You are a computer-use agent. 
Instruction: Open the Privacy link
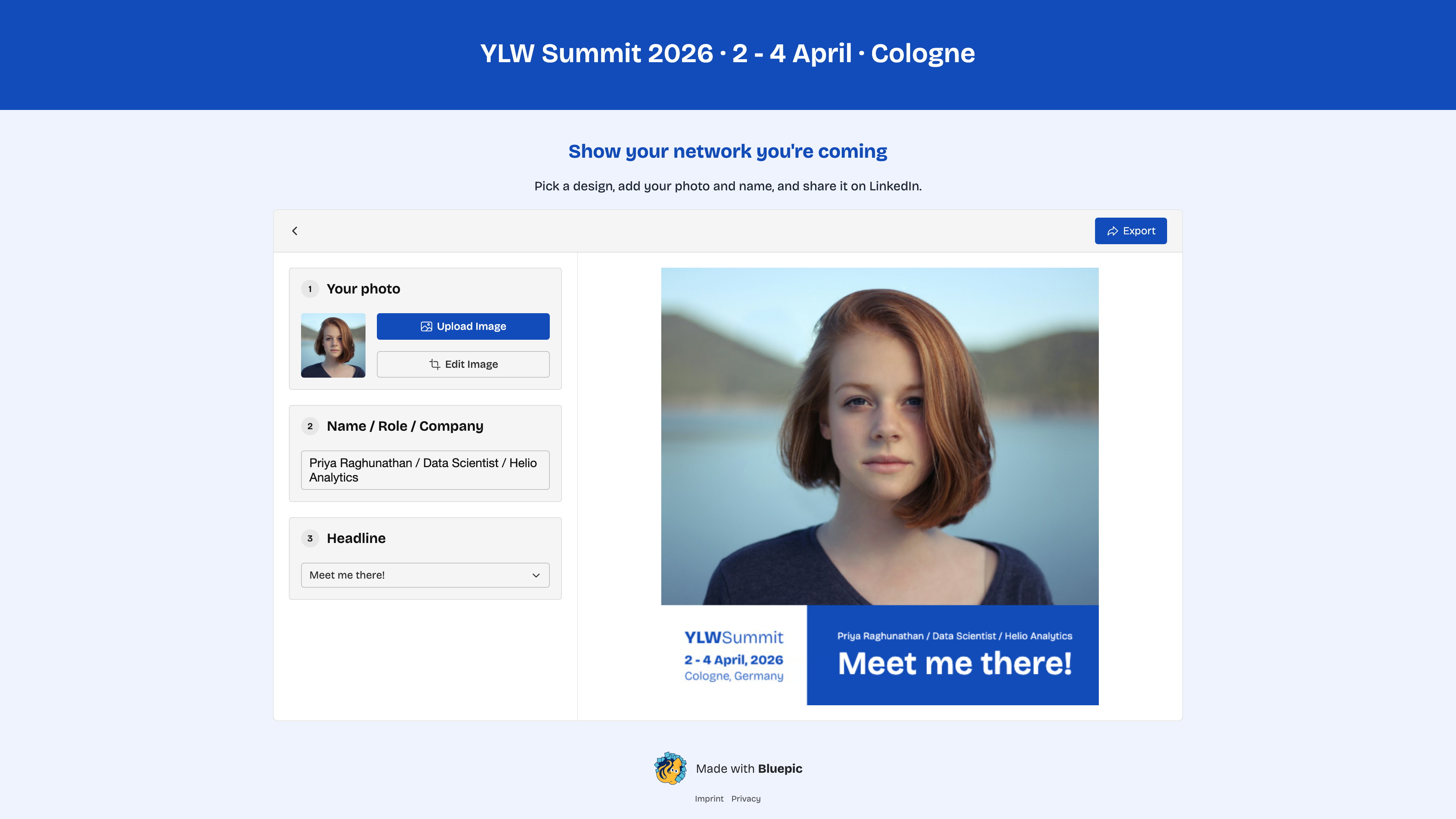click(745, 799)
